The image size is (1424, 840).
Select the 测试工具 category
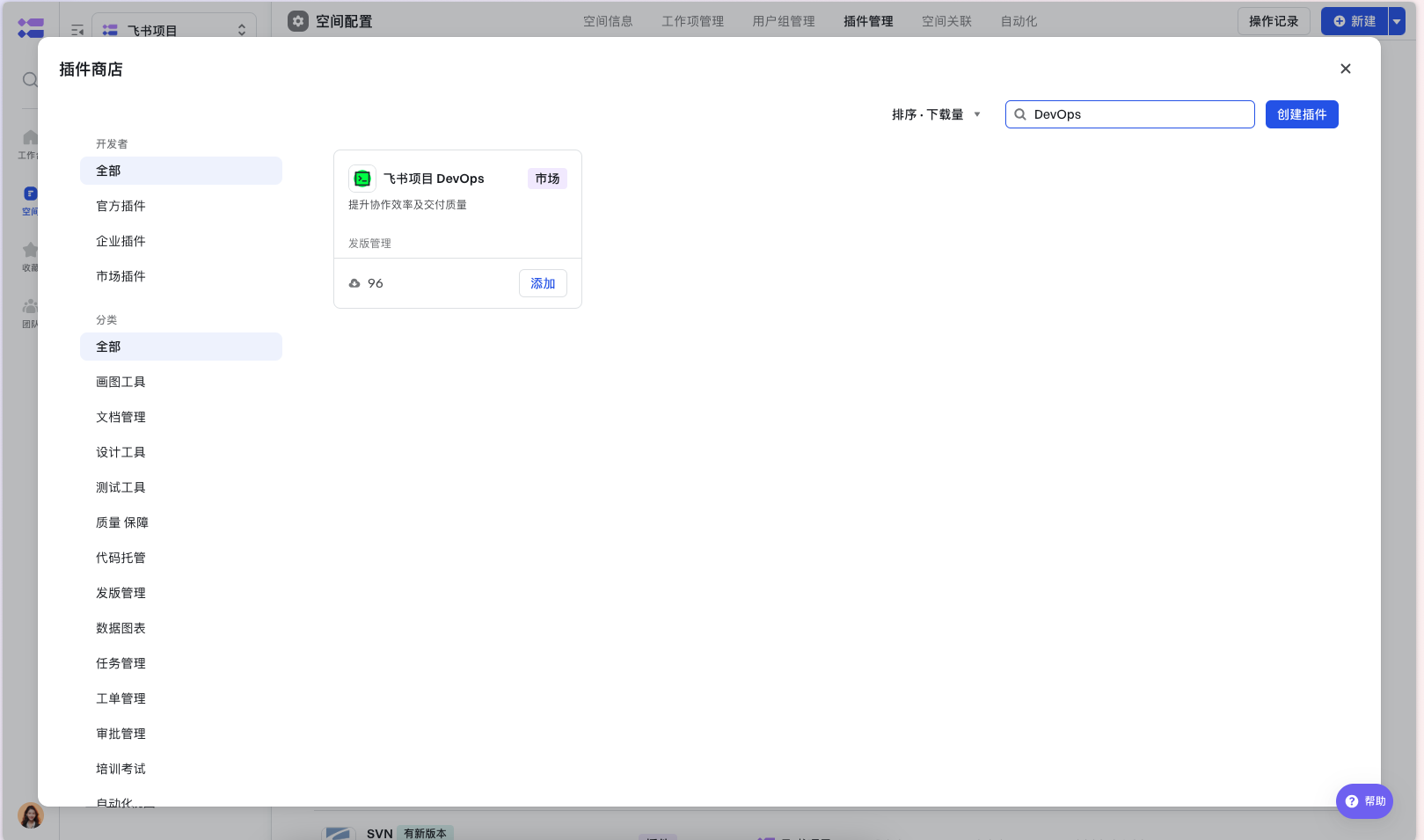pos(181,487)
